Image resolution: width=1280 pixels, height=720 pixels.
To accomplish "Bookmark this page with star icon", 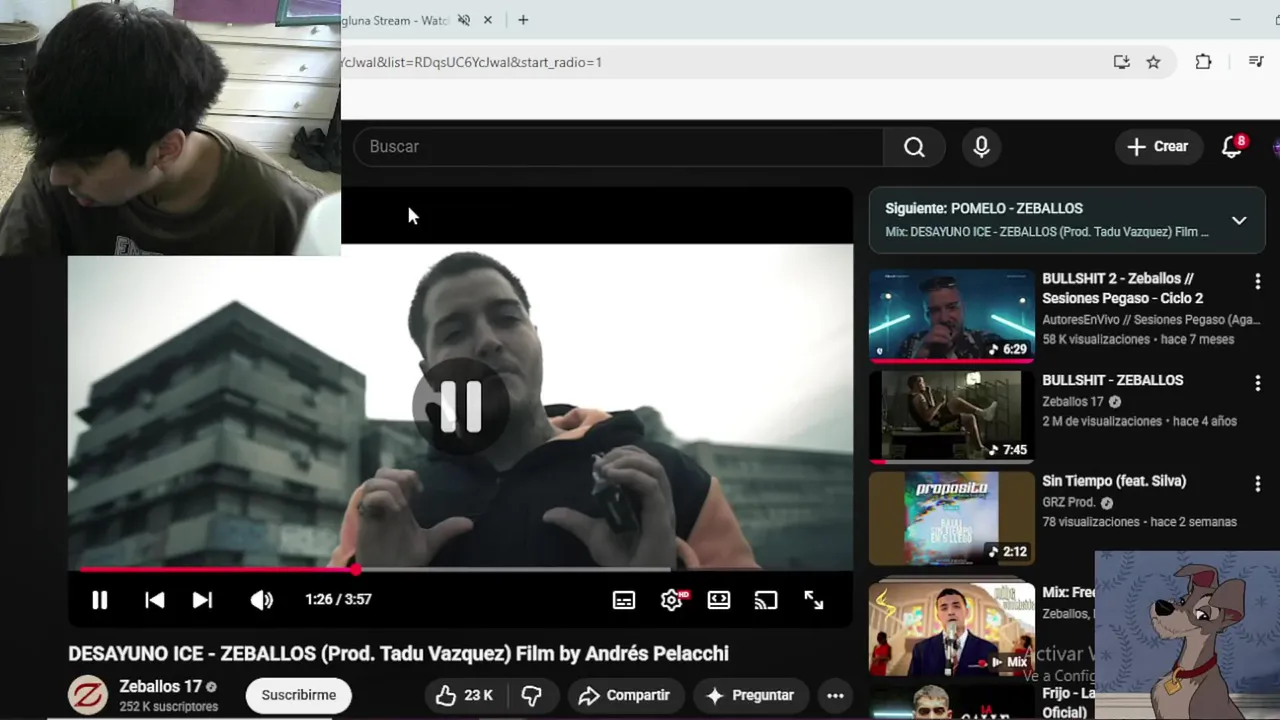I will [x=1153, y=62].
